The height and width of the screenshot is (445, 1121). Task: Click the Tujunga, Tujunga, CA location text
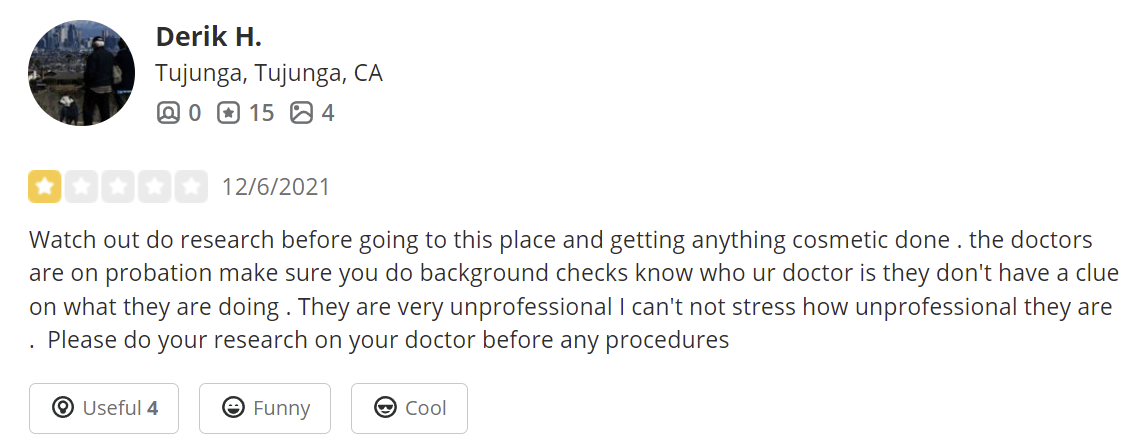click(269, 73)
